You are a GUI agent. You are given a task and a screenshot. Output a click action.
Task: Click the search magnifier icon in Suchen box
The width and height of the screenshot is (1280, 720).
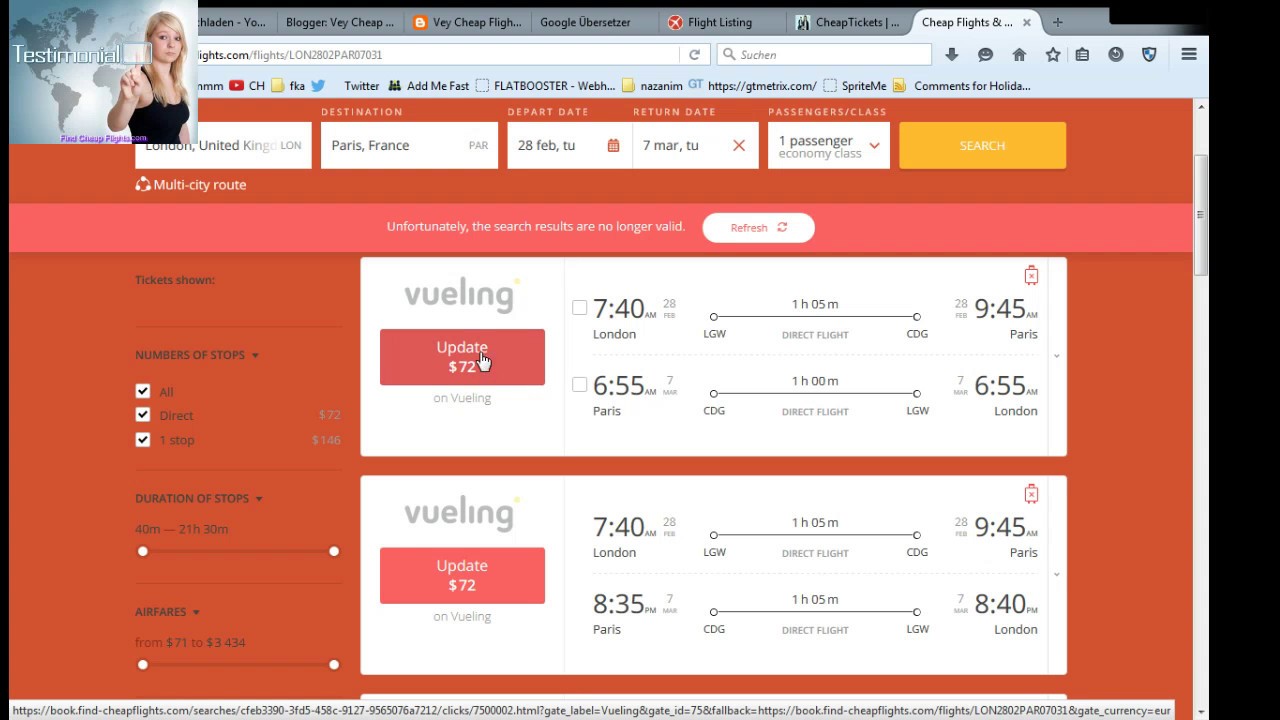point(729,55)
